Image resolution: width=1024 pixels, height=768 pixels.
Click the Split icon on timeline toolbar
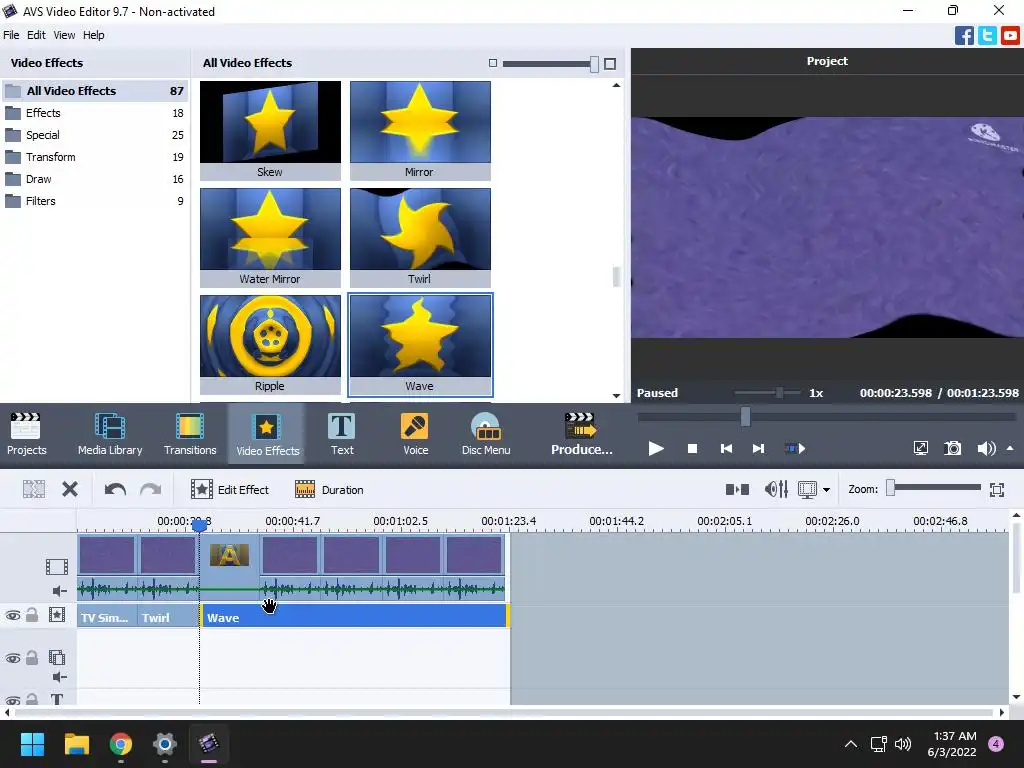pyautogui.click(x=34, y=489)
